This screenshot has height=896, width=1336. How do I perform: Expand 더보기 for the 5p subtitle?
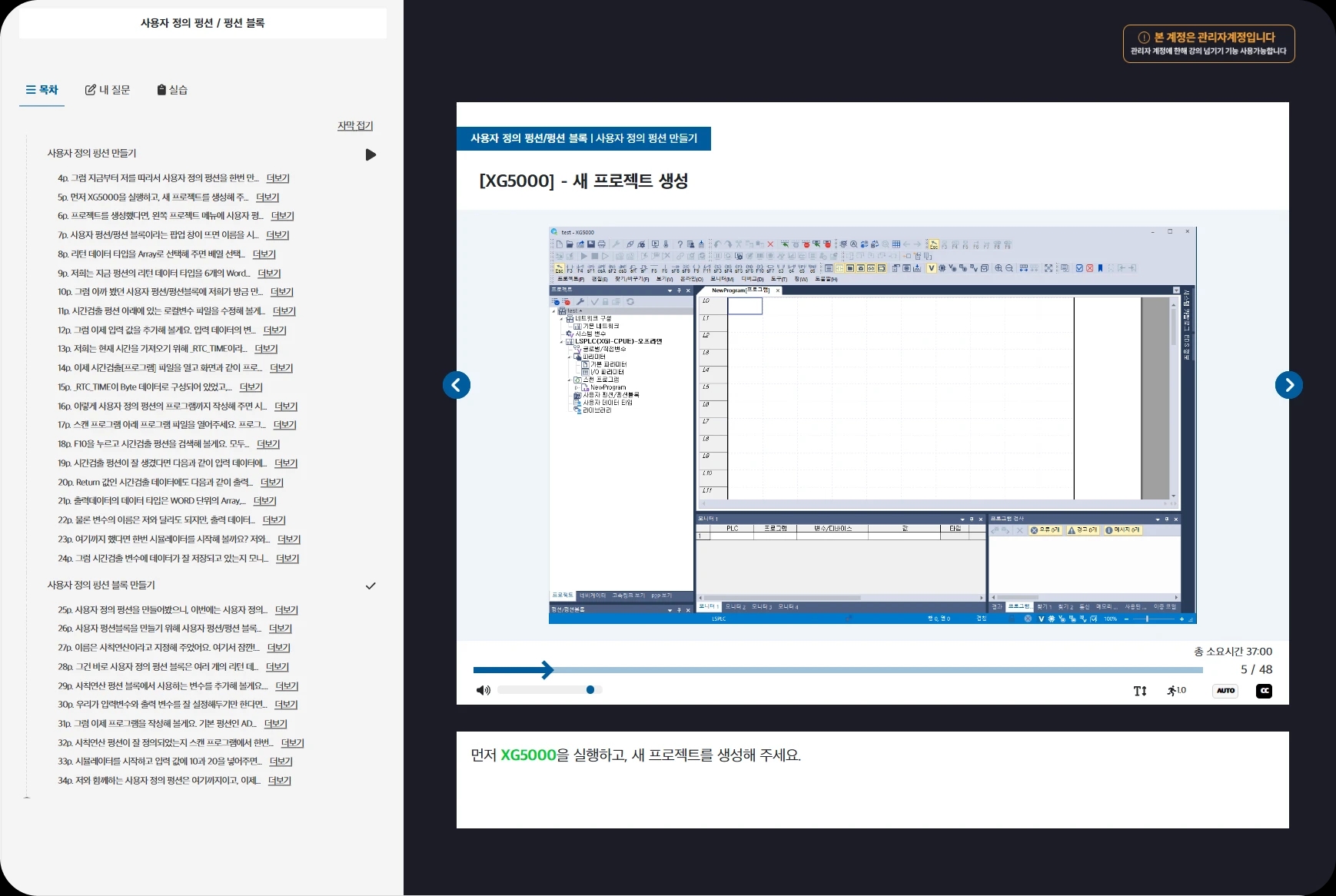pyautogui.click(x=268, y=197)
